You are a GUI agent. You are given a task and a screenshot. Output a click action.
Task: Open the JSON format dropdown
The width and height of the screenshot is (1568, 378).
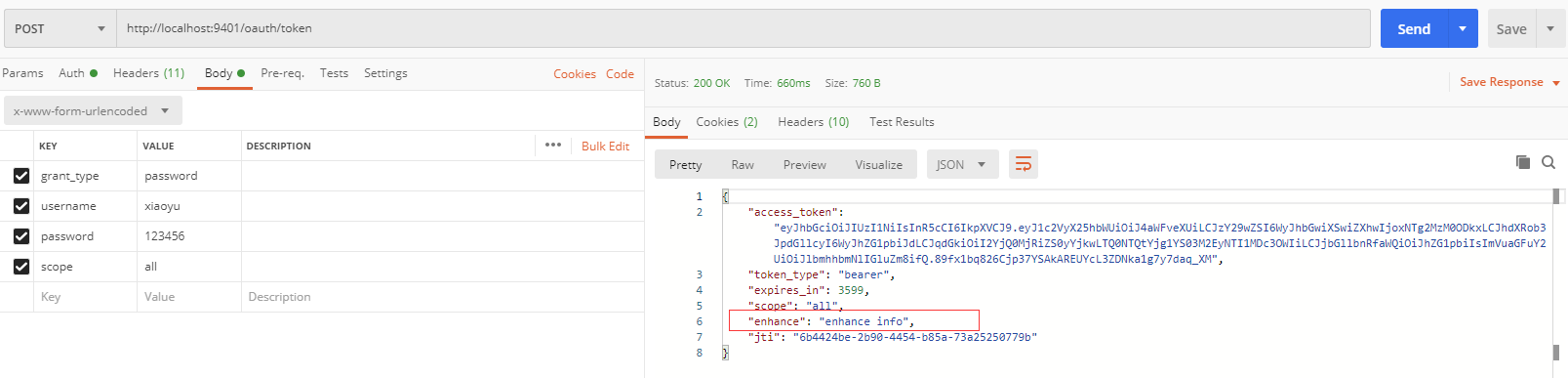[x=962, y=164]
